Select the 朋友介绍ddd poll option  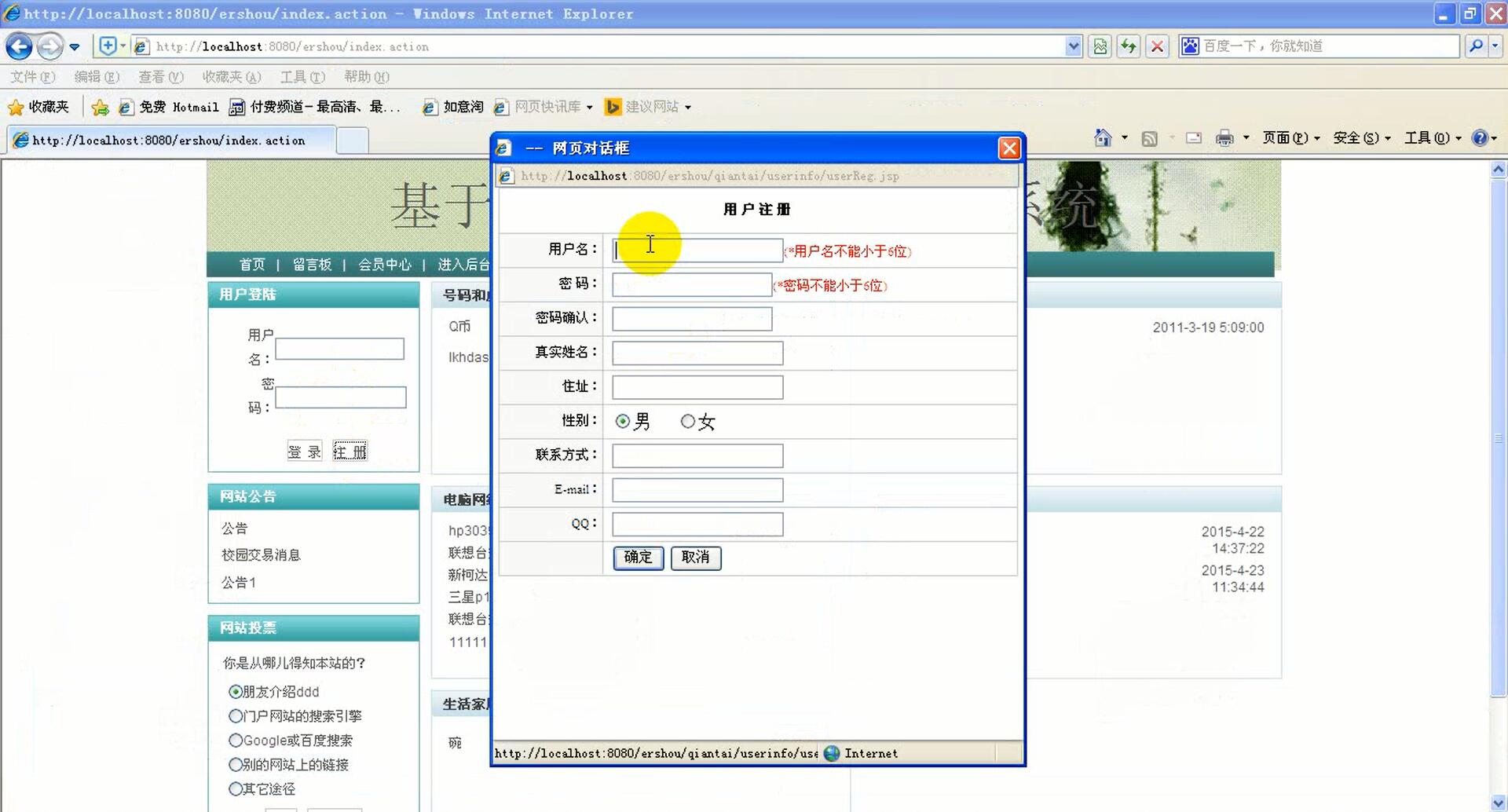(x=235, y=692)
